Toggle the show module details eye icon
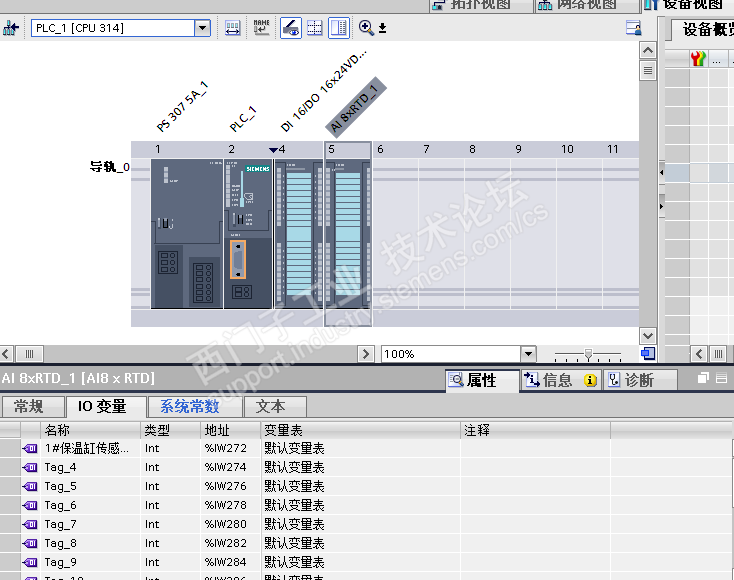Screen dimensions: 734x580 click(291, 28)
